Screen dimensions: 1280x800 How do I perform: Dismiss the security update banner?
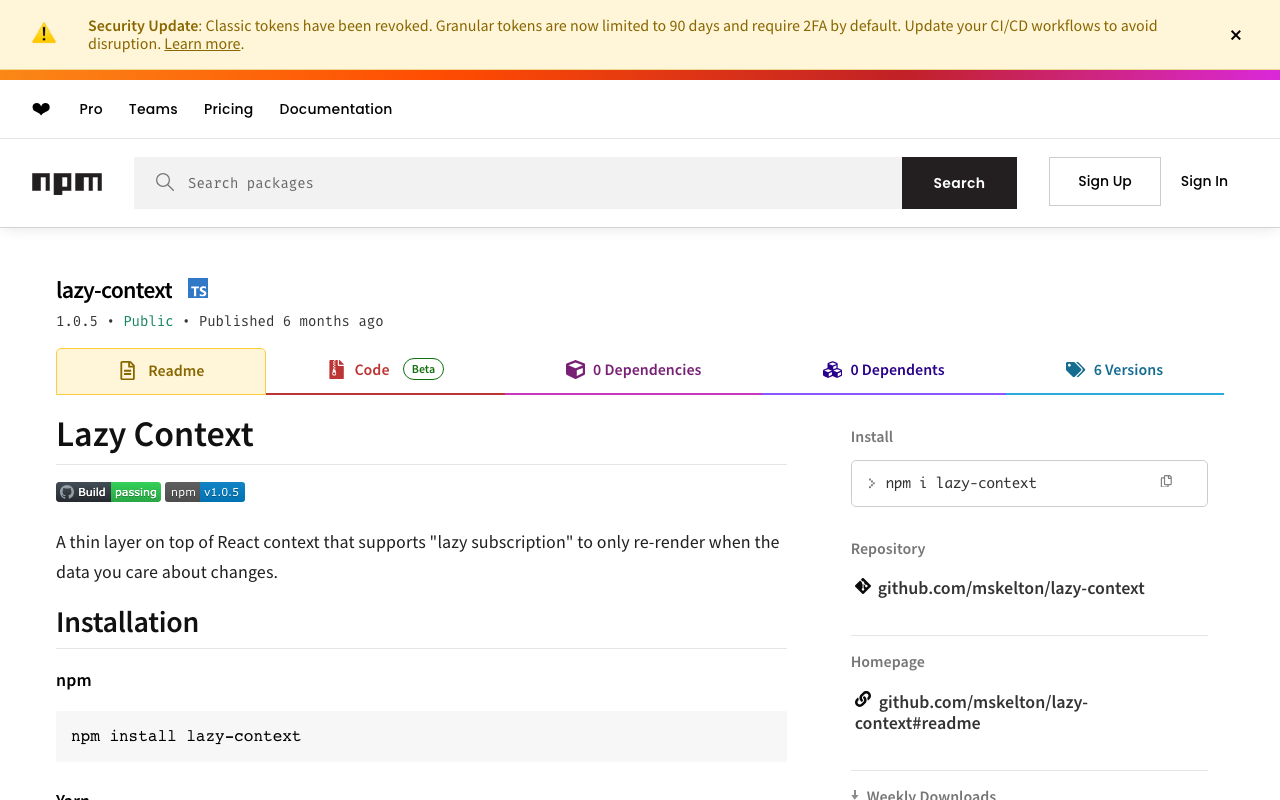click(x=1236, y=35)
